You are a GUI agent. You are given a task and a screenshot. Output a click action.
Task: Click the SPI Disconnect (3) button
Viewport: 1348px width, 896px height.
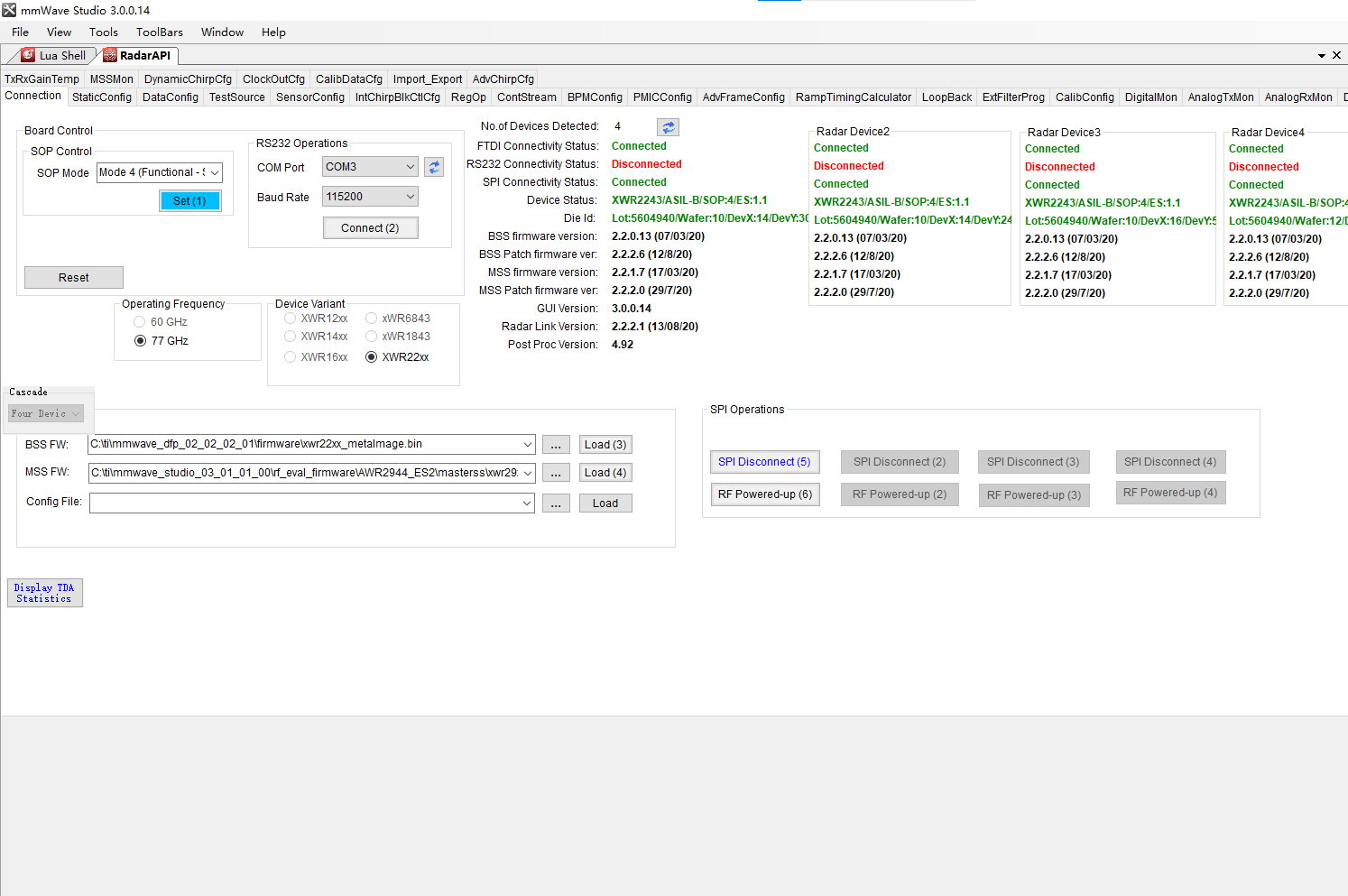pos(1033,462)
